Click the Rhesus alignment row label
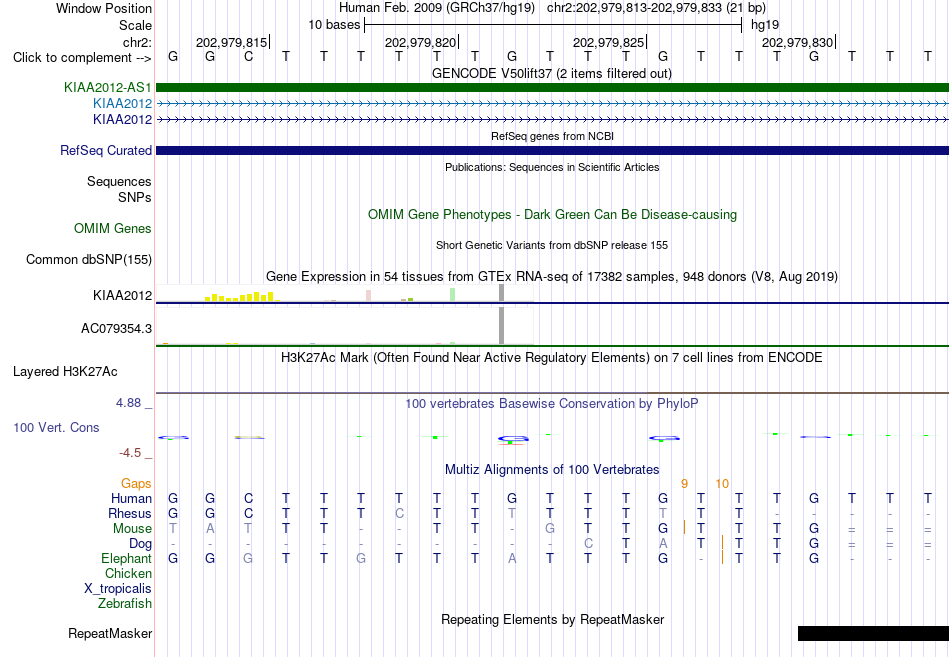 pos(130,513)
